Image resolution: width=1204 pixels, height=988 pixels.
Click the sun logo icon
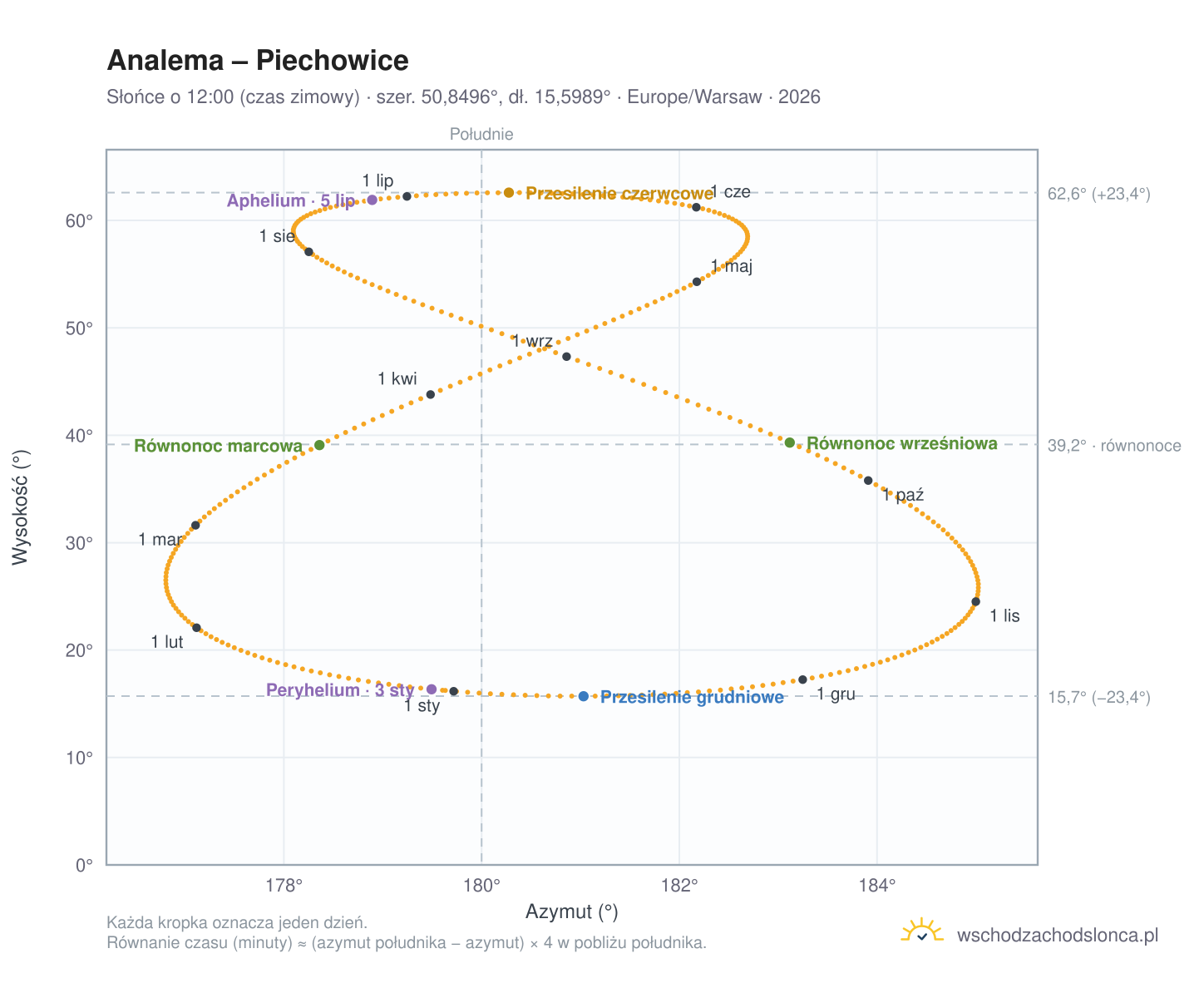(x=922, y=931)
